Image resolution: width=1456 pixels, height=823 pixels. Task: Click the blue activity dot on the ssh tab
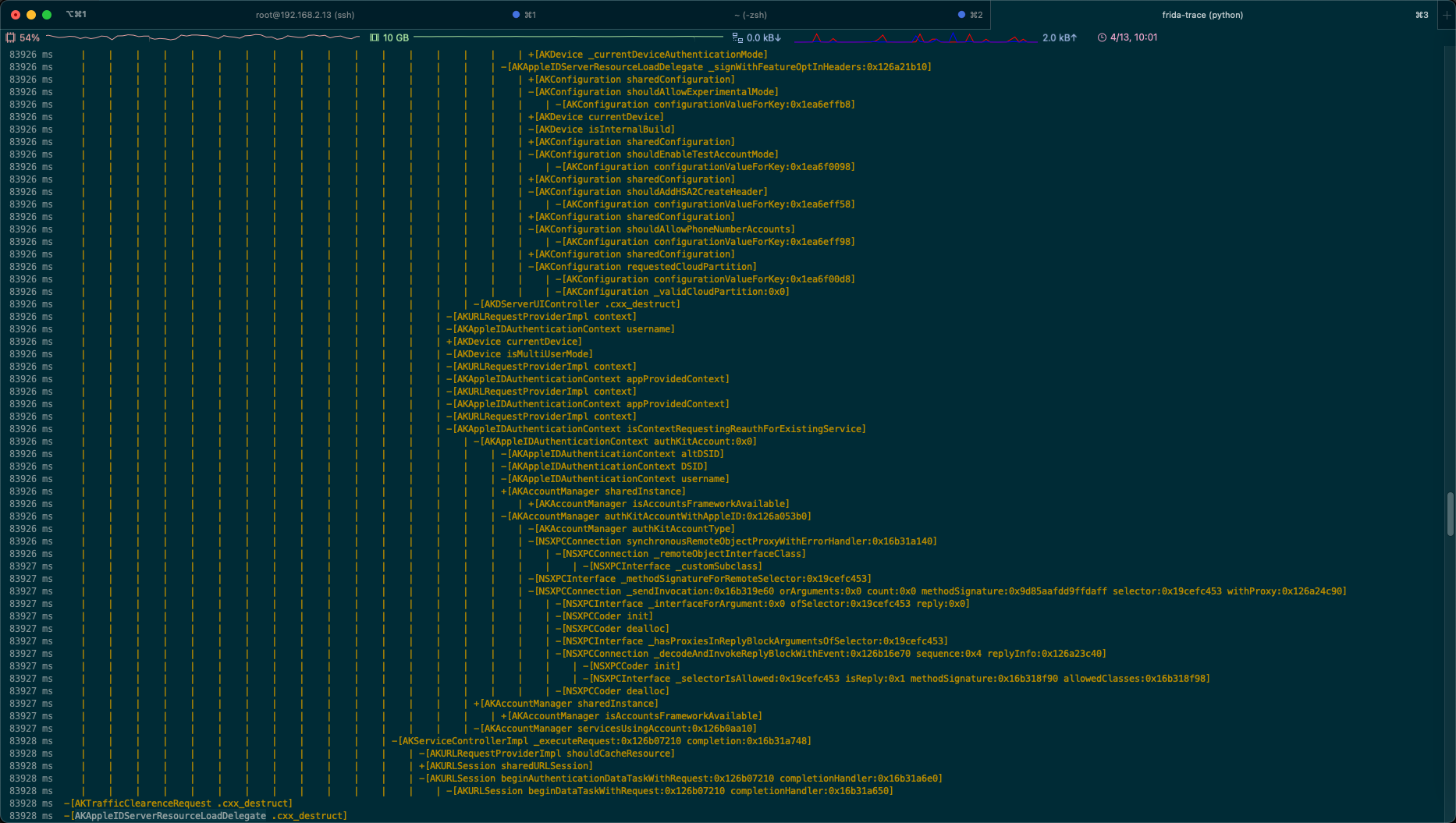tap(516, 15)
